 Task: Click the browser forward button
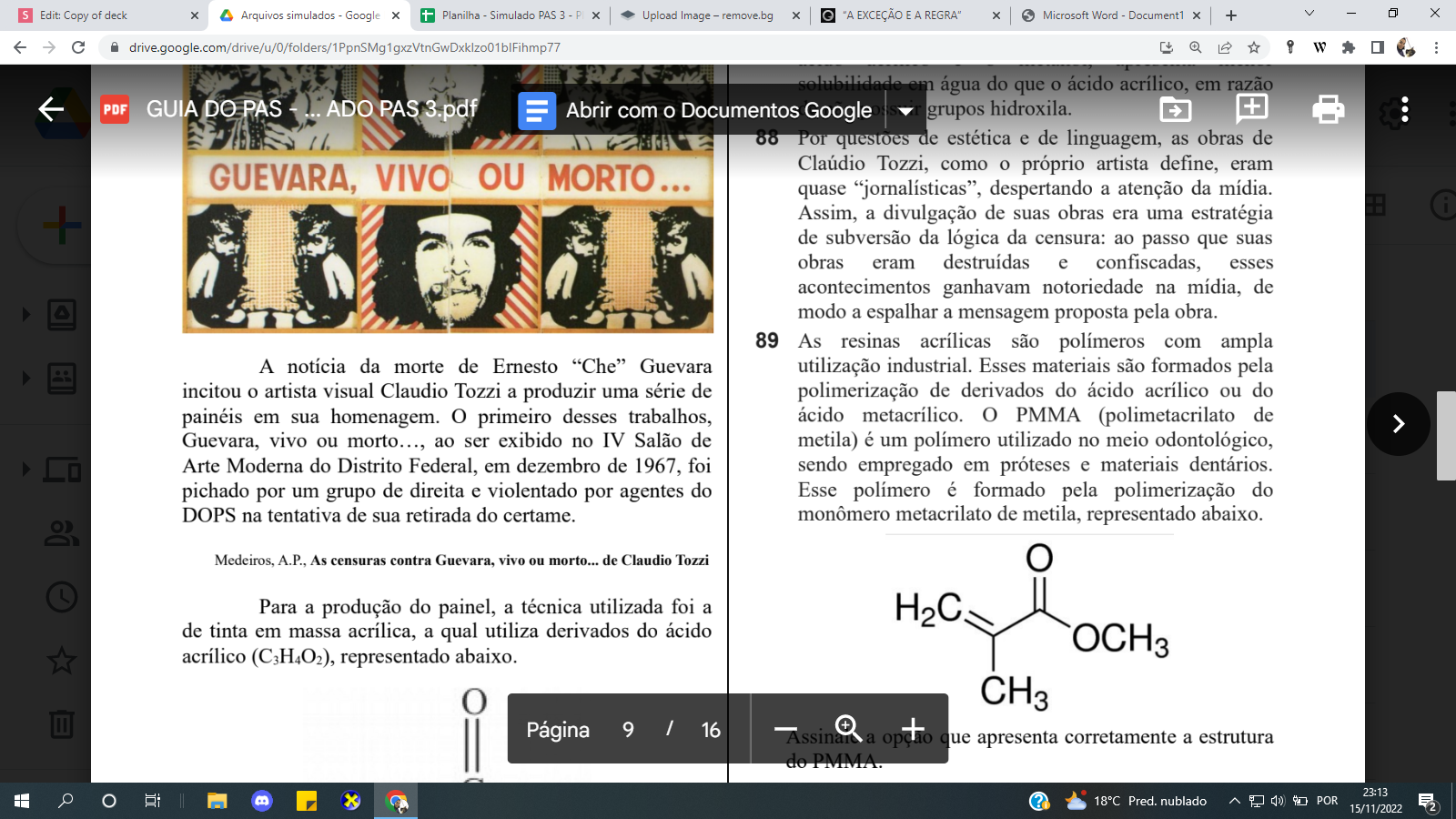coord(49,47)
